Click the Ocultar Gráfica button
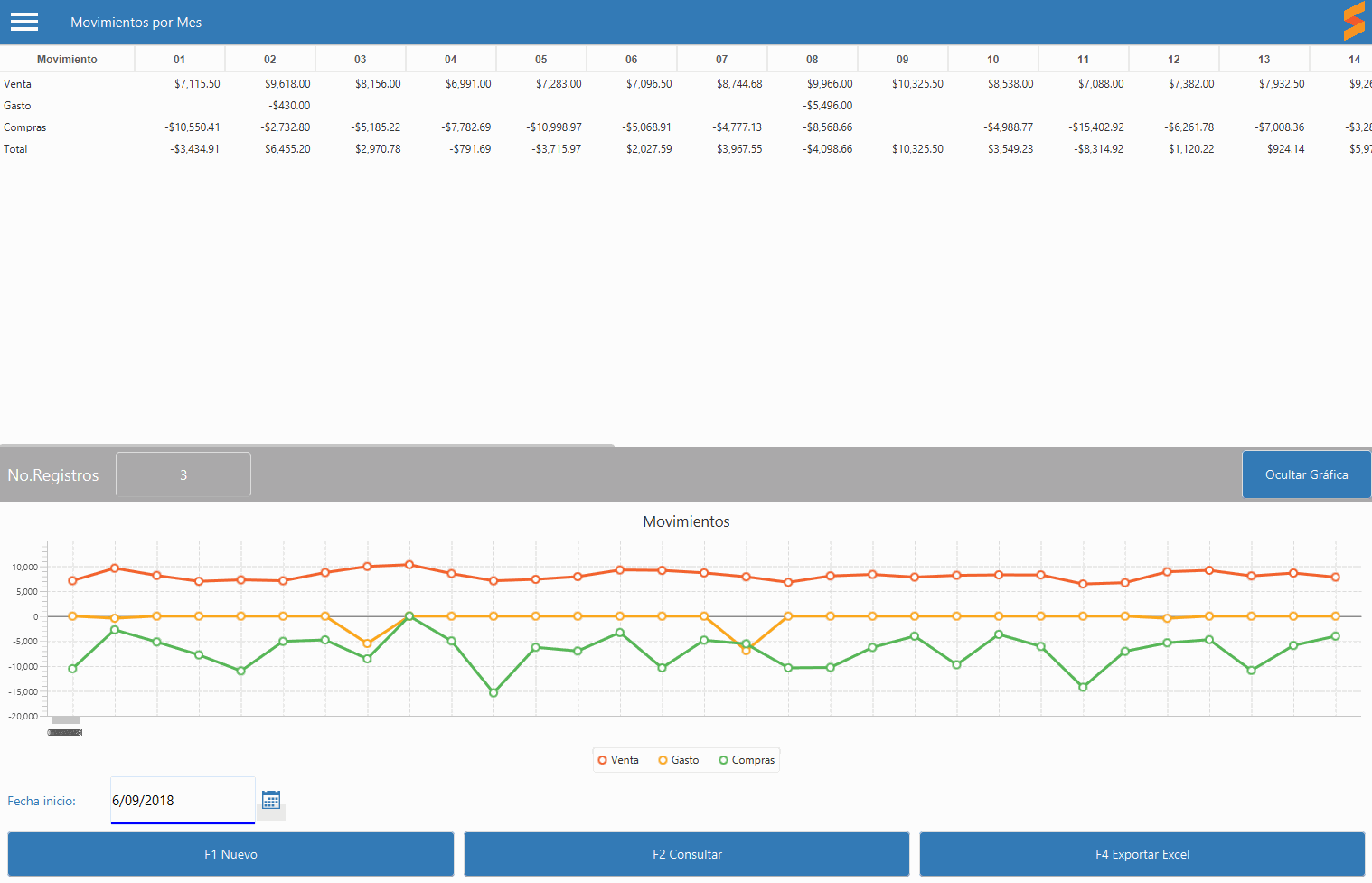 point(1306,474)
